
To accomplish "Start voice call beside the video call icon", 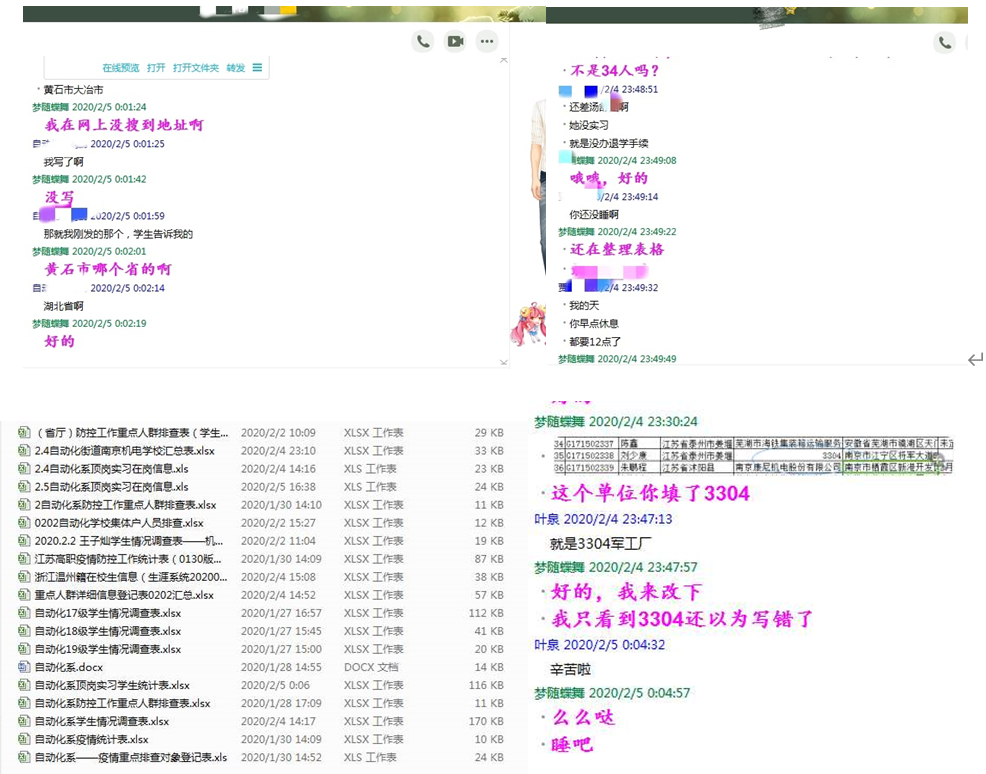I will tap(423, 41).
